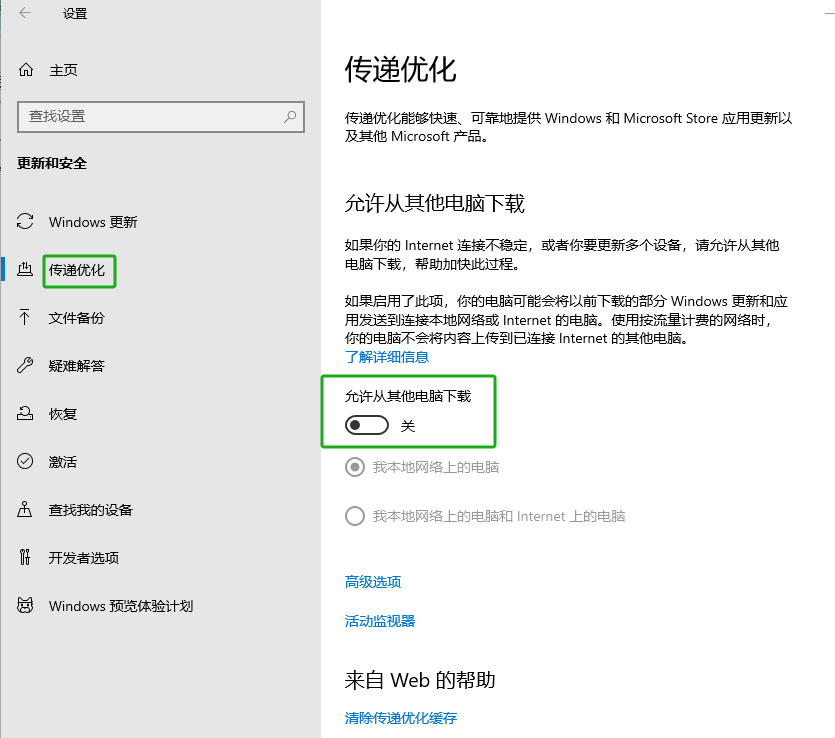Select 我本地网络上的电脑和 Internet 上的电脑 option
835x738 pixels.
354,517
